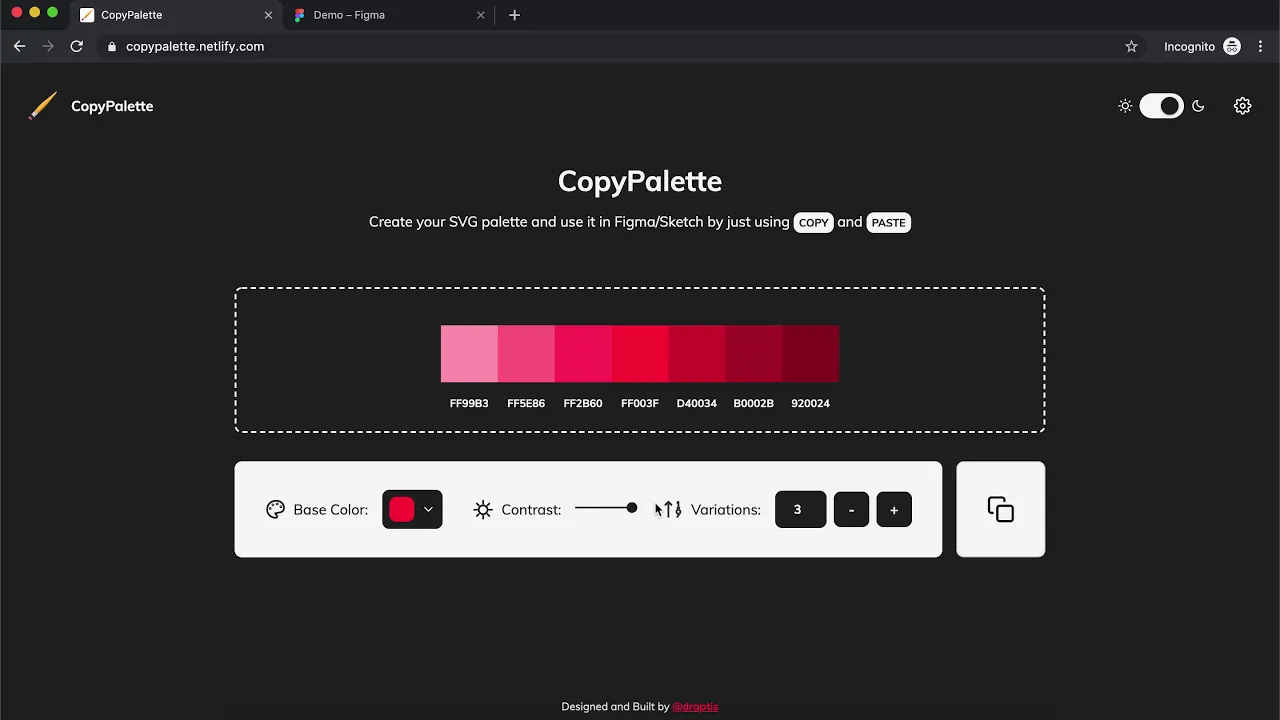Select the FF99B3 color swatch
This screenshot has width=1280, height=720.
pyautogui.click(x=469, y=354)
